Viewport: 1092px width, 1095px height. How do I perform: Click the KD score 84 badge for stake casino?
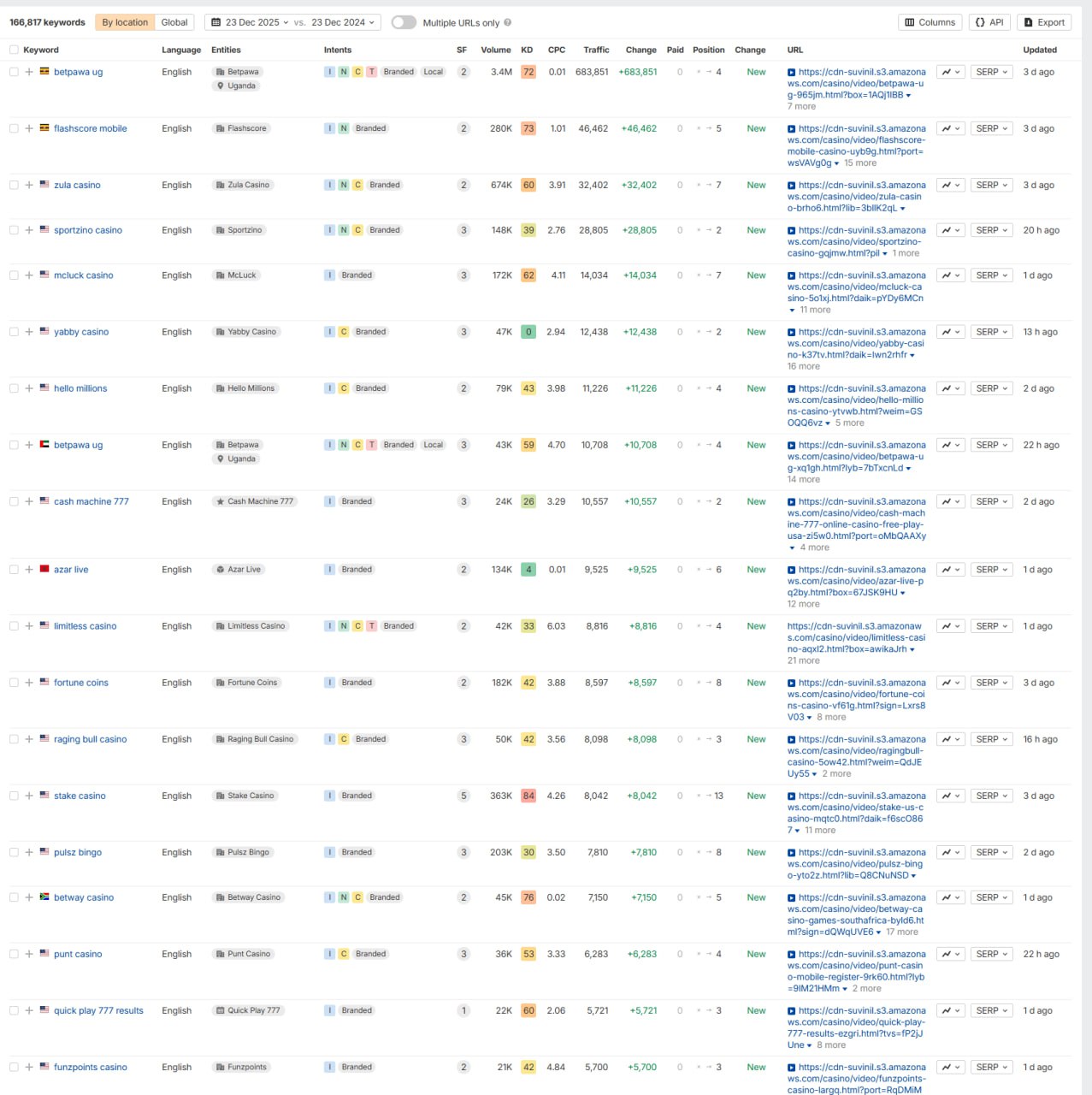528,796
